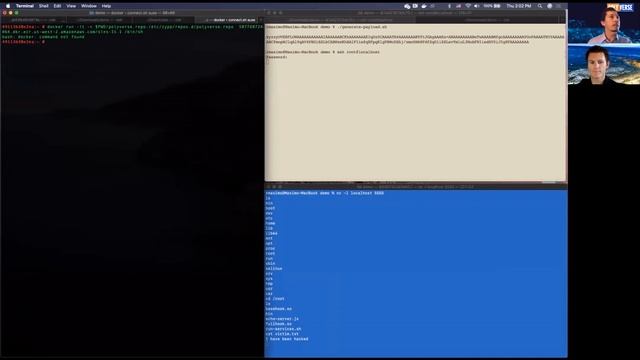Click the 'nc -l localhost' command in blue terminal
The width and height of the screenshot is (640, 360).
[x=325, y=193]
